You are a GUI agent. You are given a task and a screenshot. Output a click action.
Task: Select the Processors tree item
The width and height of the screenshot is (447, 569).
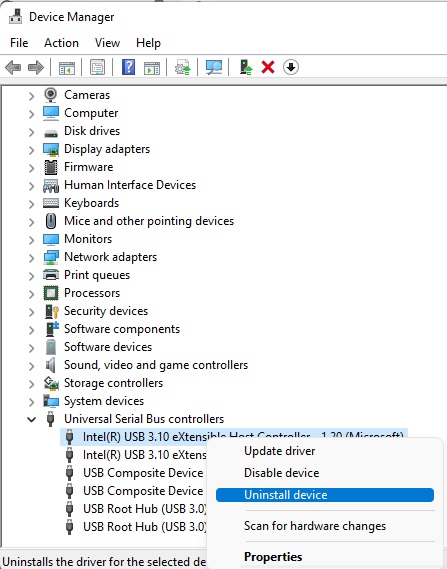tap(92, 293)
